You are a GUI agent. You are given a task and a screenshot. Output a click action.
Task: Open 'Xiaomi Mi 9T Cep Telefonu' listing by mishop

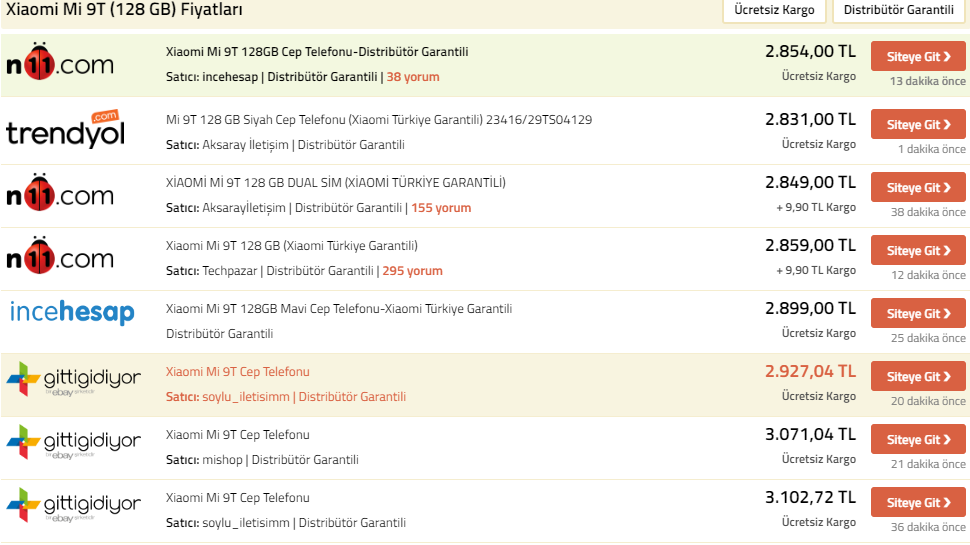(238, 436)
